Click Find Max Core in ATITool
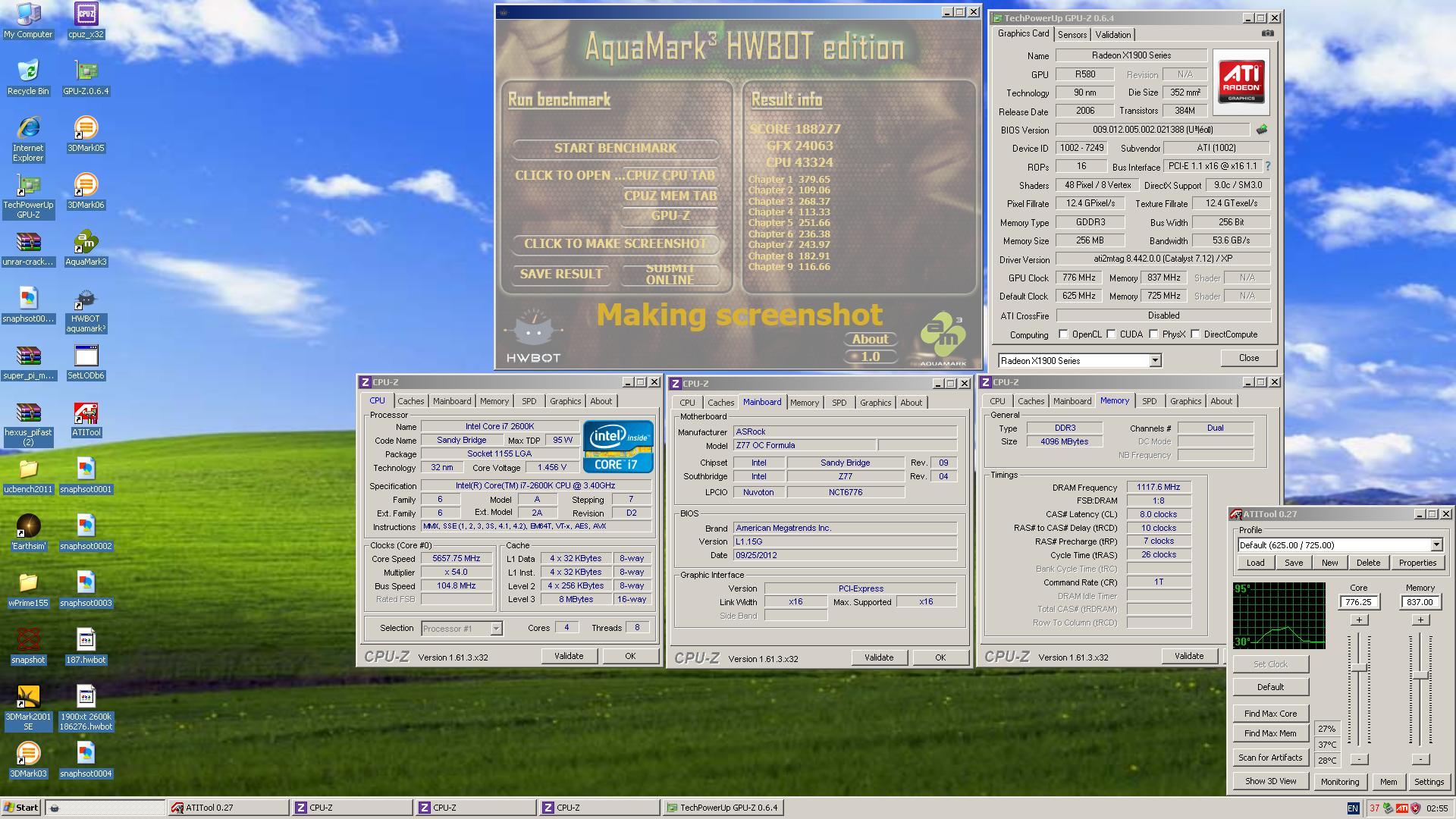Image resolution: width=1456 pixels, height=819 pixels. (x=1270, y=714)
